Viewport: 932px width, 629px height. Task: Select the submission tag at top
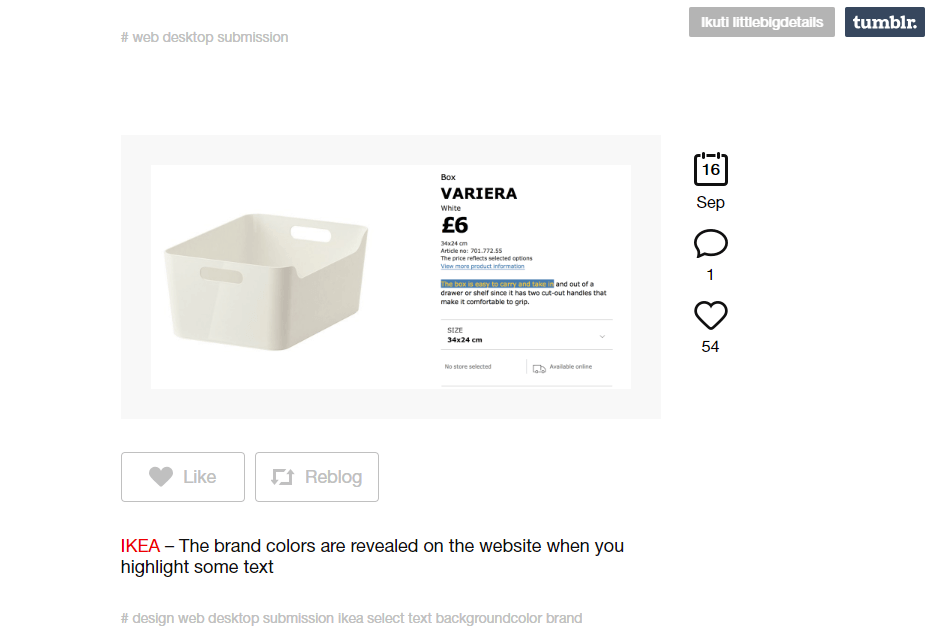253,37
